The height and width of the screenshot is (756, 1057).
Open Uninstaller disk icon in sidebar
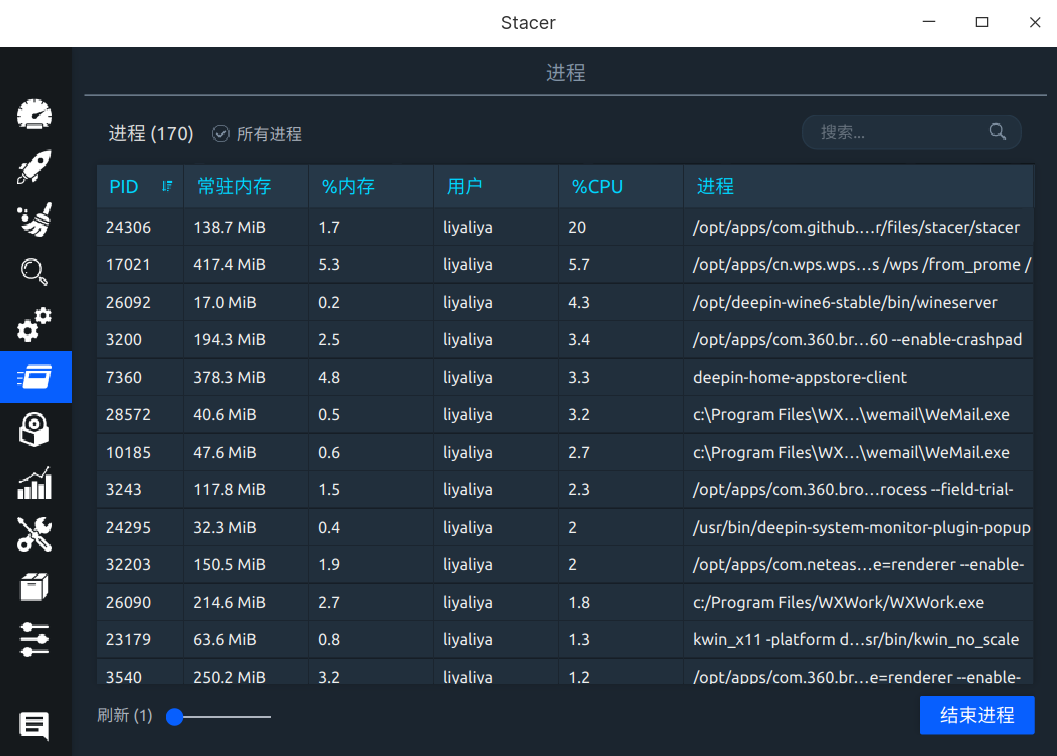tap(35, 430)
